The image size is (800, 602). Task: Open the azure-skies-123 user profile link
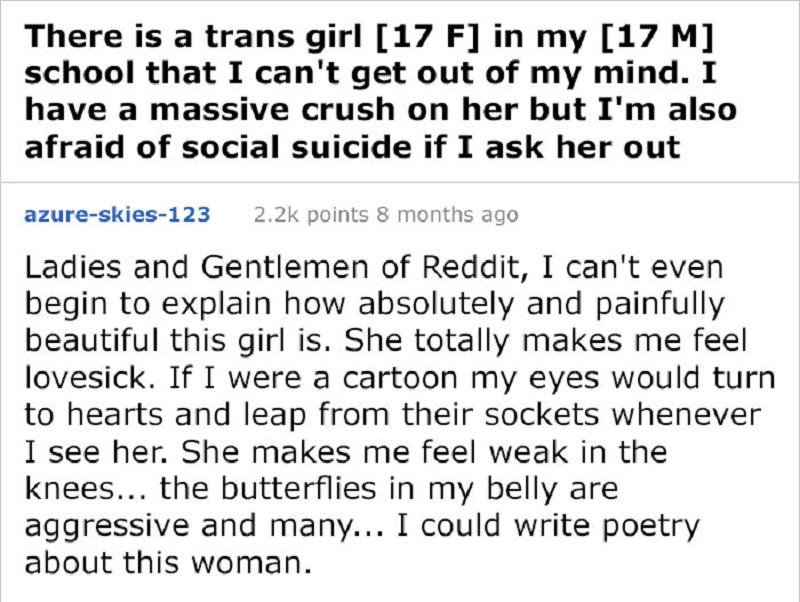click(117, 214)
